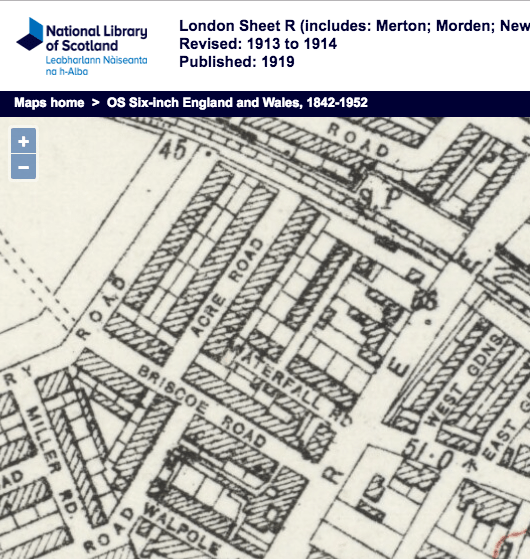Click the 'ACRE ROAD' label on the map
This screenshot has height=559, width=530.
(x=228, y=287)
